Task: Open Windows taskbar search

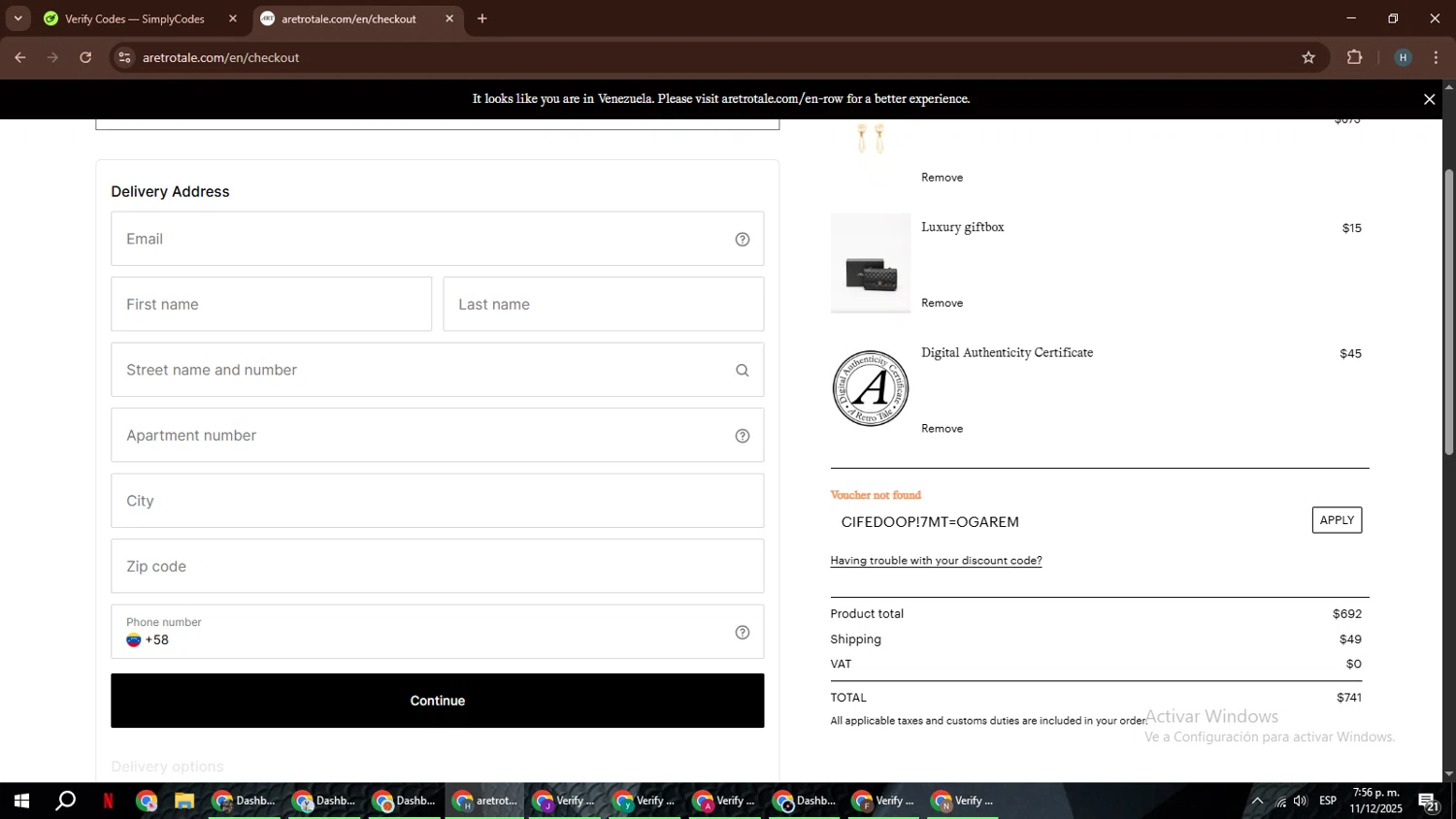Action: [65, 802]
